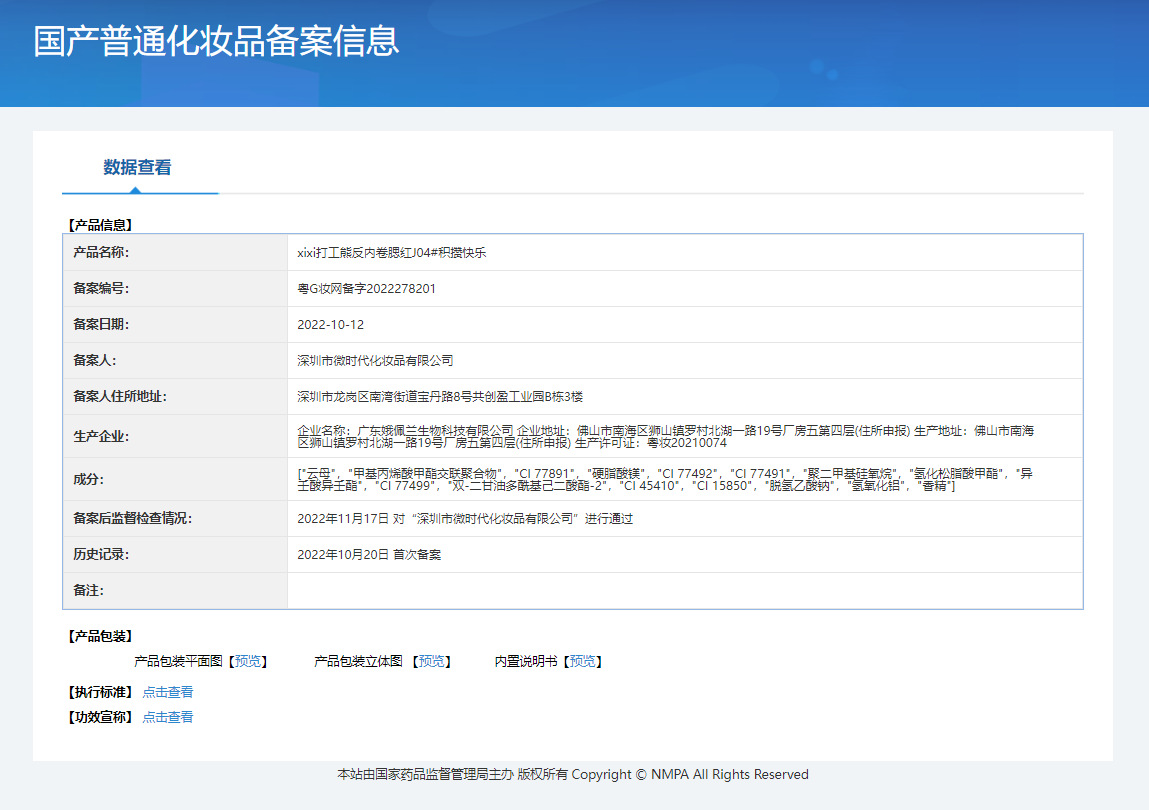Open the 内置说明书 preview link
This screenshot has height=810, width=1149.
[x=583, y=661]
